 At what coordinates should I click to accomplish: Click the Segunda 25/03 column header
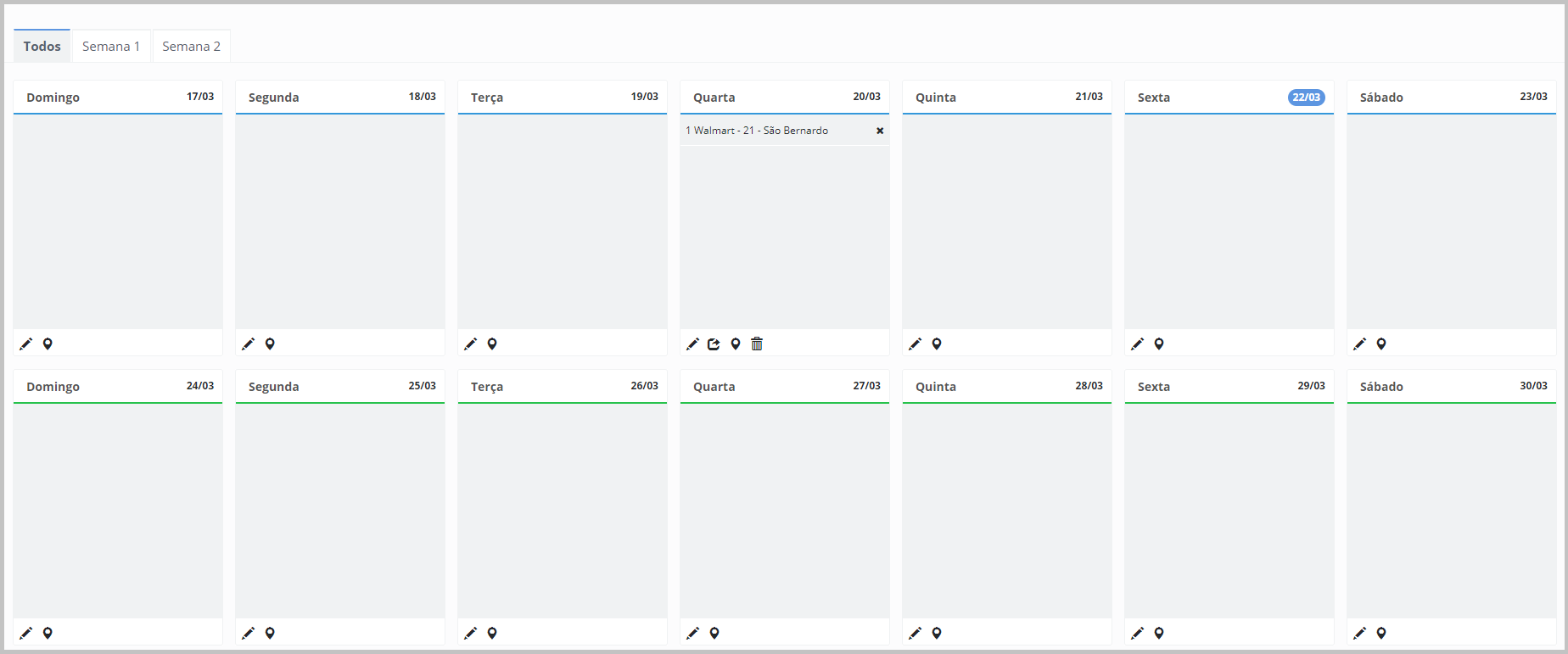click(x=339, y=386)
